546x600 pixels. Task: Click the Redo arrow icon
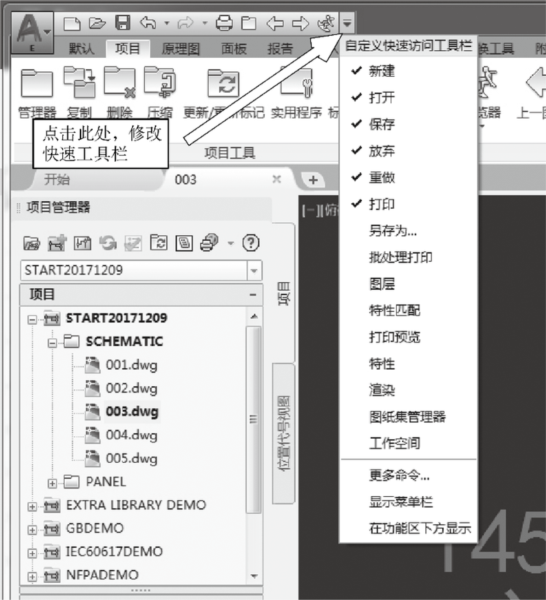click(186, 24)
